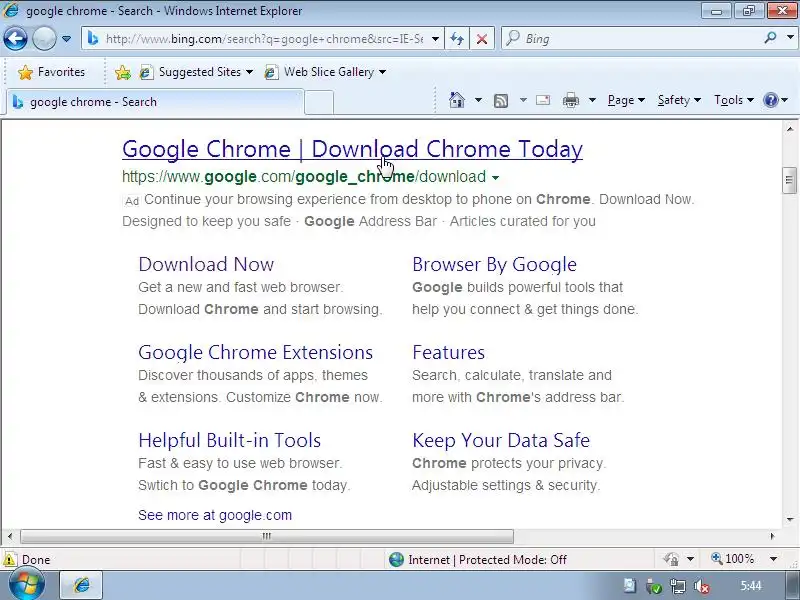Open Keep Your Data Safe link
800x600 pixels.
point(501,440)
